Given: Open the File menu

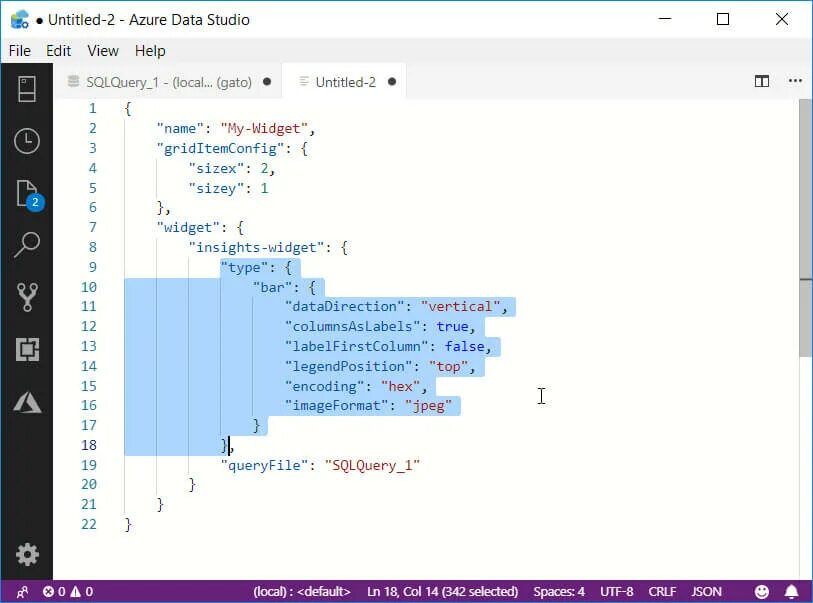Looking at the screenshot, I should pos(20,51).
